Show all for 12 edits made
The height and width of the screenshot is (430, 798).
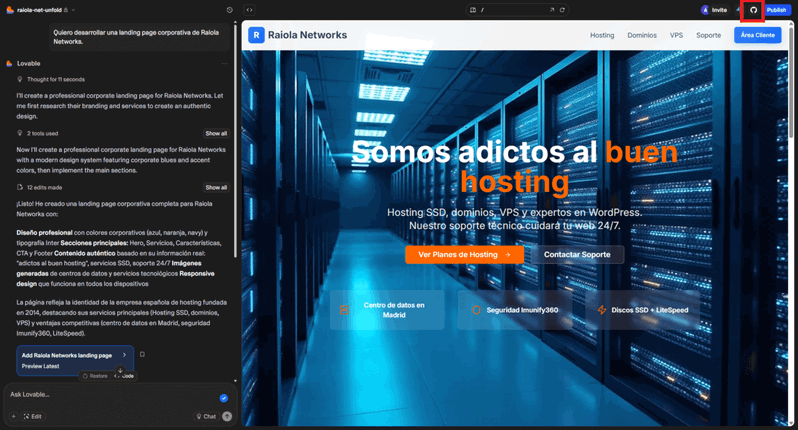click(x=216, y=187)
